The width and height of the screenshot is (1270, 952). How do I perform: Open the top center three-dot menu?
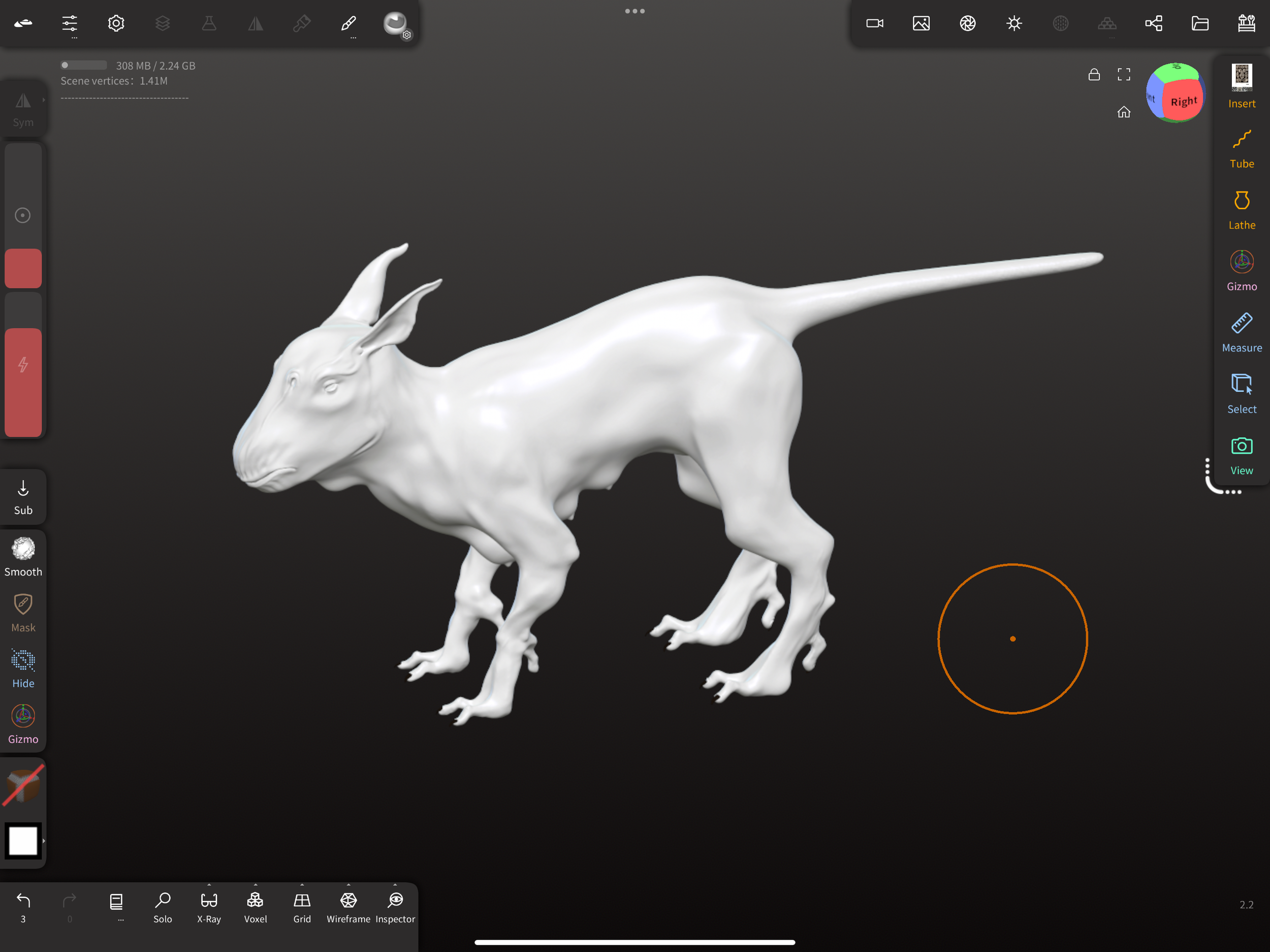point(634,11)
